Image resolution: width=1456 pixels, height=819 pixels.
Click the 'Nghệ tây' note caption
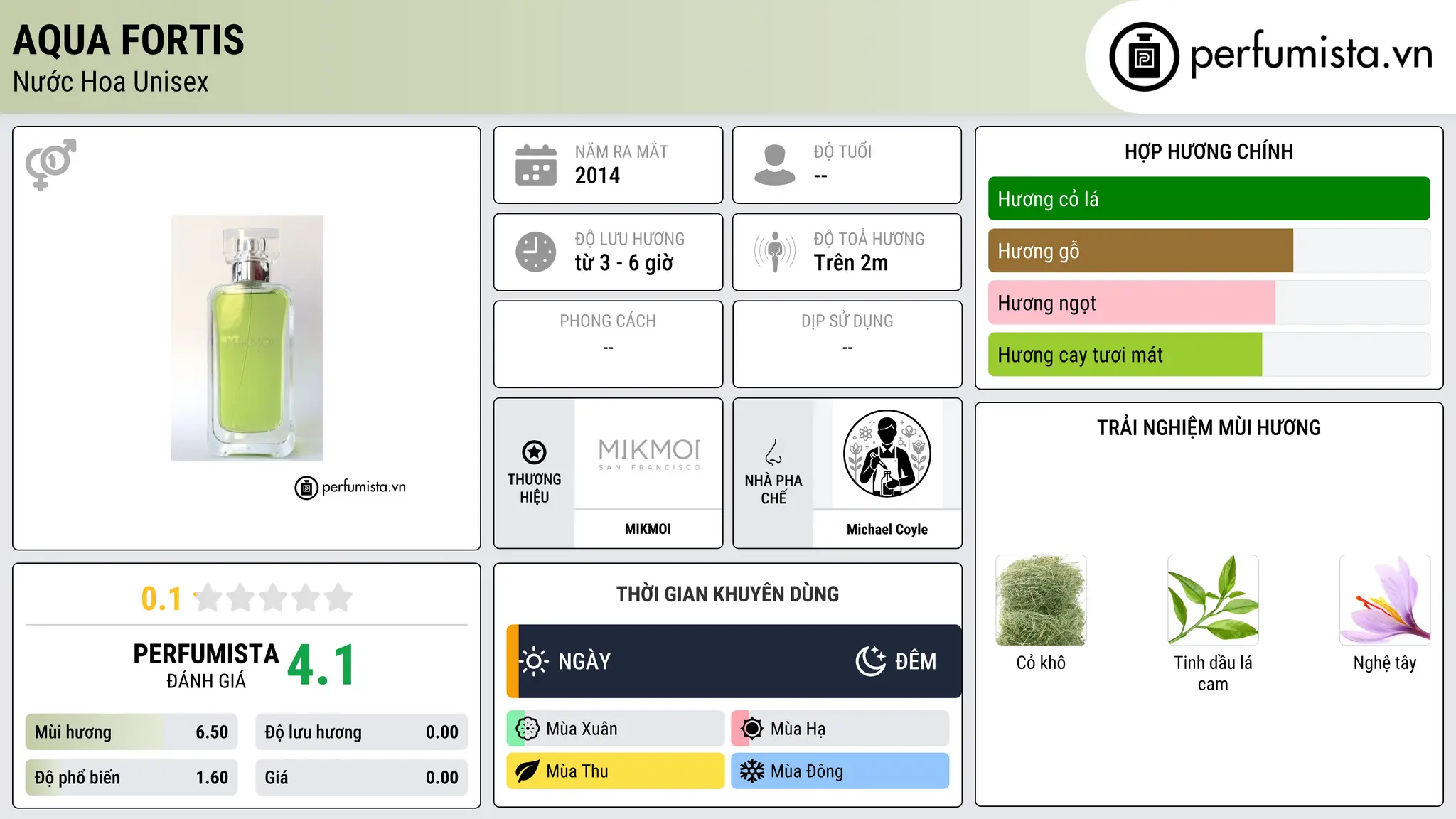pos(1385,663)
